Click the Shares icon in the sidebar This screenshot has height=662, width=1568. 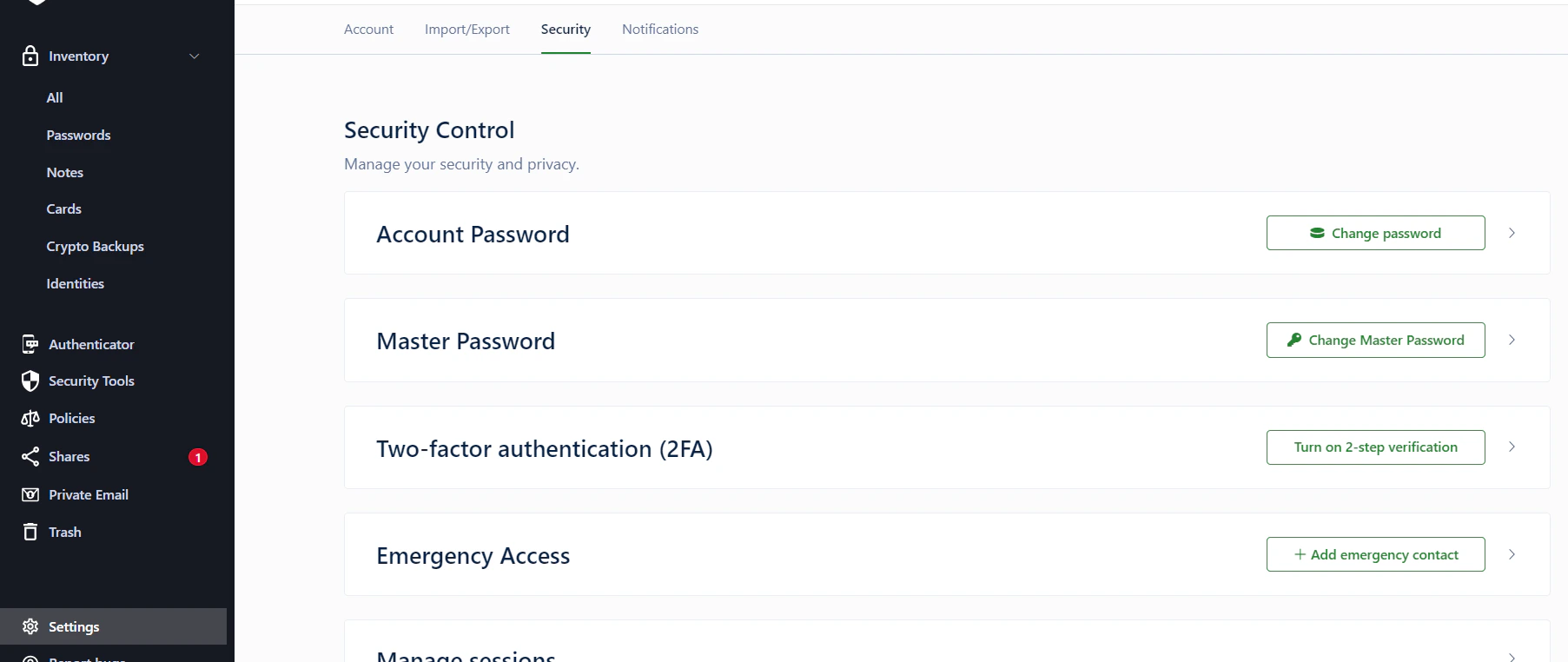click(30, 456)
